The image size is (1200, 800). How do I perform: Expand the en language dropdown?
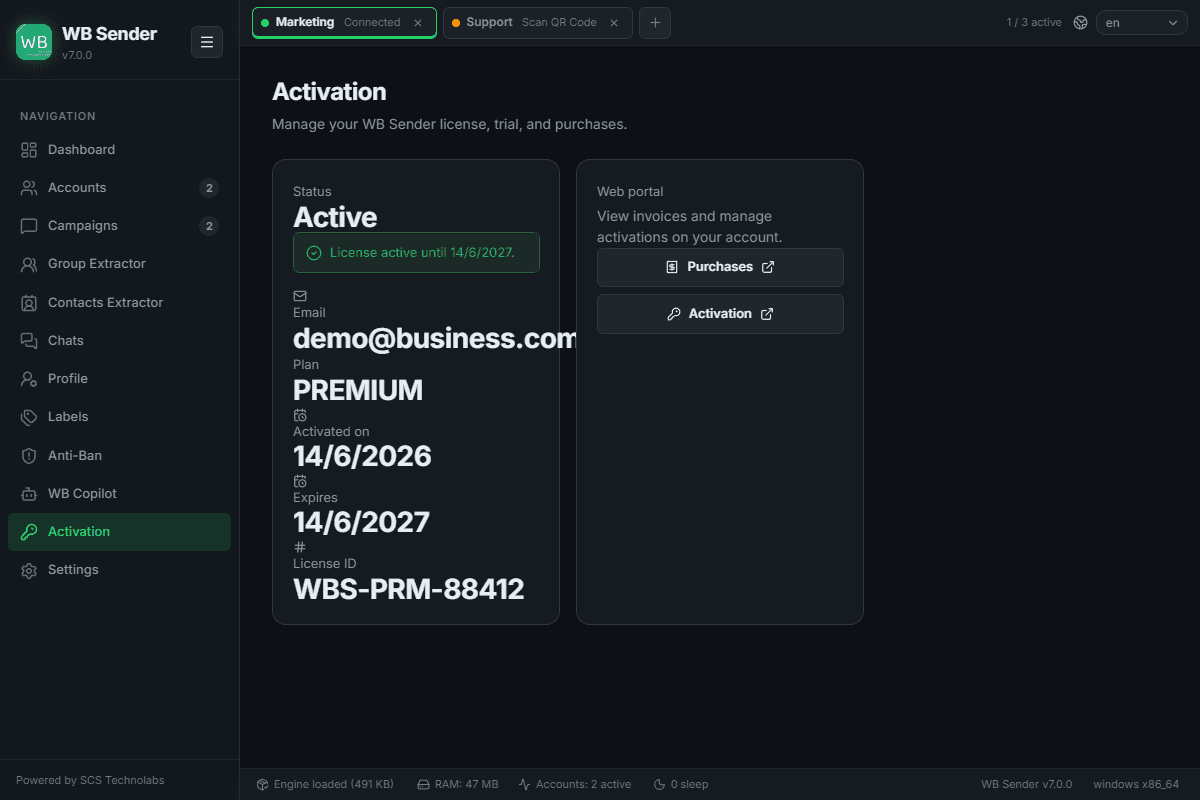1141,22
